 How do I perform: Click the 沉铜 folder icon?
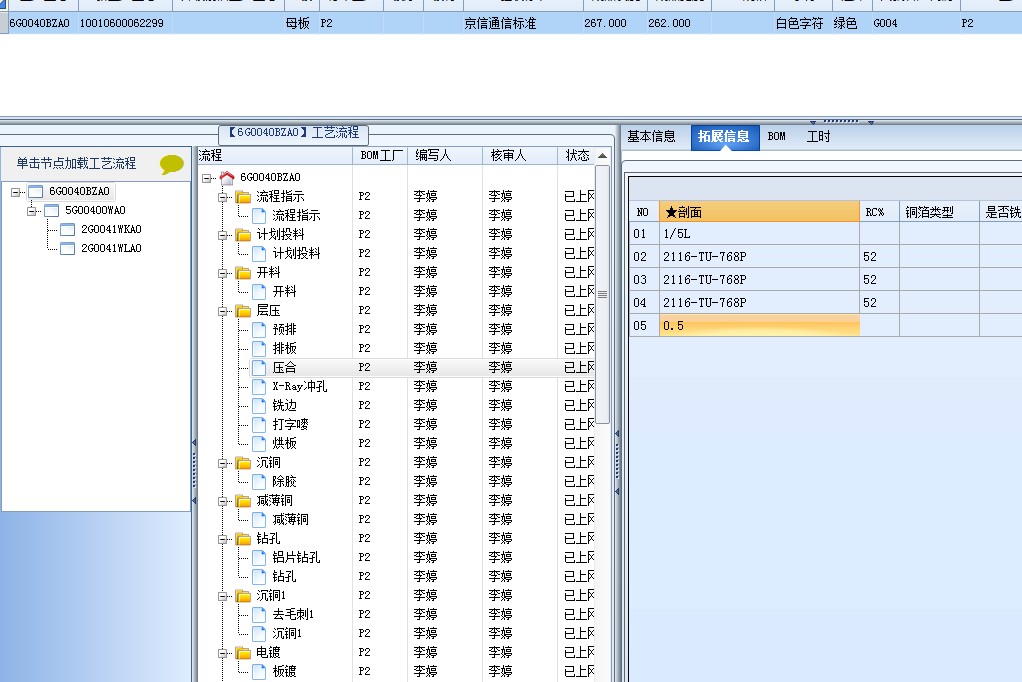coord(243,463)
